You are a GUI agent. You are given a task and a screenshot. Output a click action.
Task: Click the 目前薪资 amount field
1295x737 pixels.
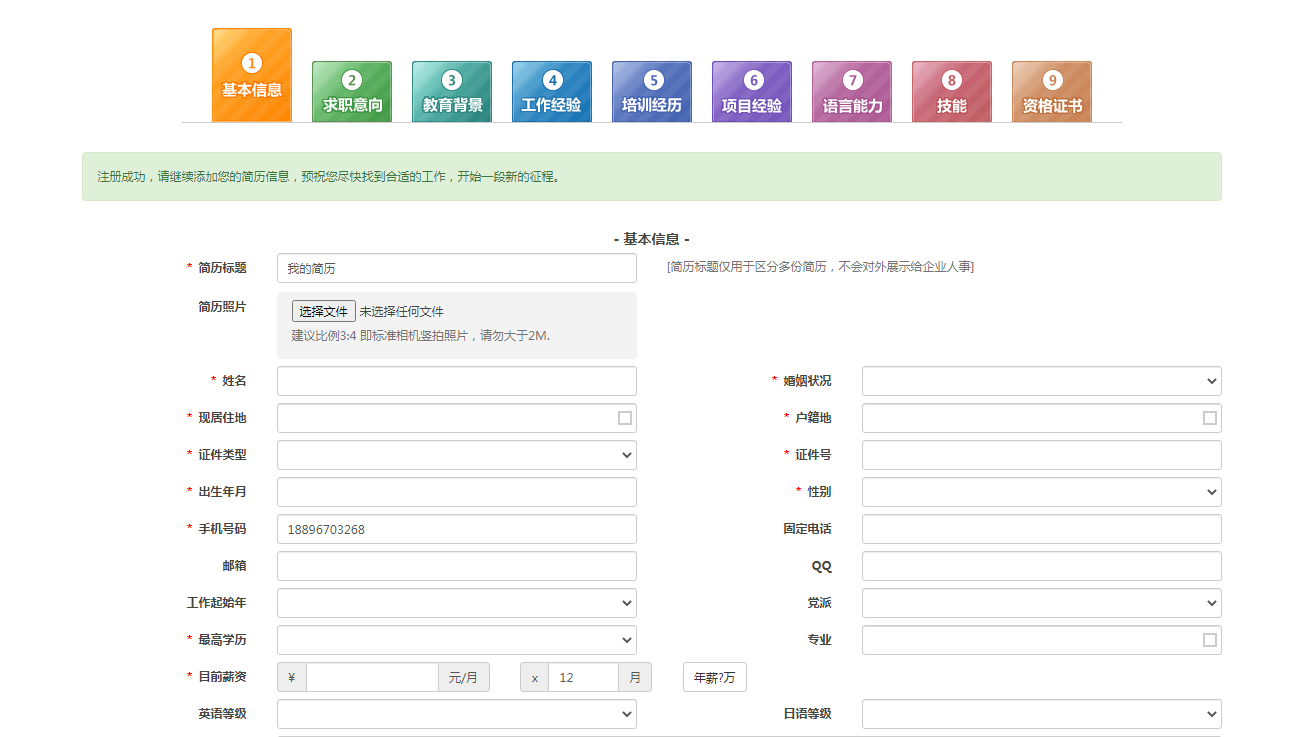pos(372,677)
